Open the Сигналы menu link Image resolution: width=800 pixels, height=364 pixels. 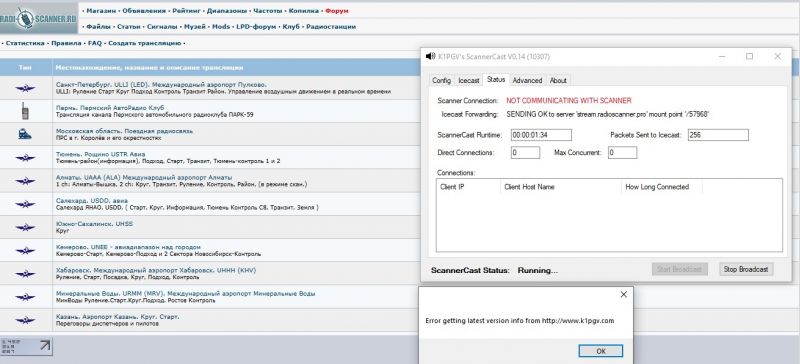pyautogui.click(x=162, y=26)
